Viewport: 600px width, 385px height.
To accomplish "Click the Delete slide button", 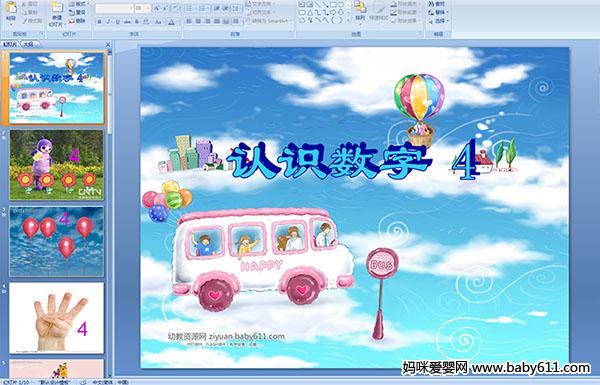I will [x=78, y=21].
